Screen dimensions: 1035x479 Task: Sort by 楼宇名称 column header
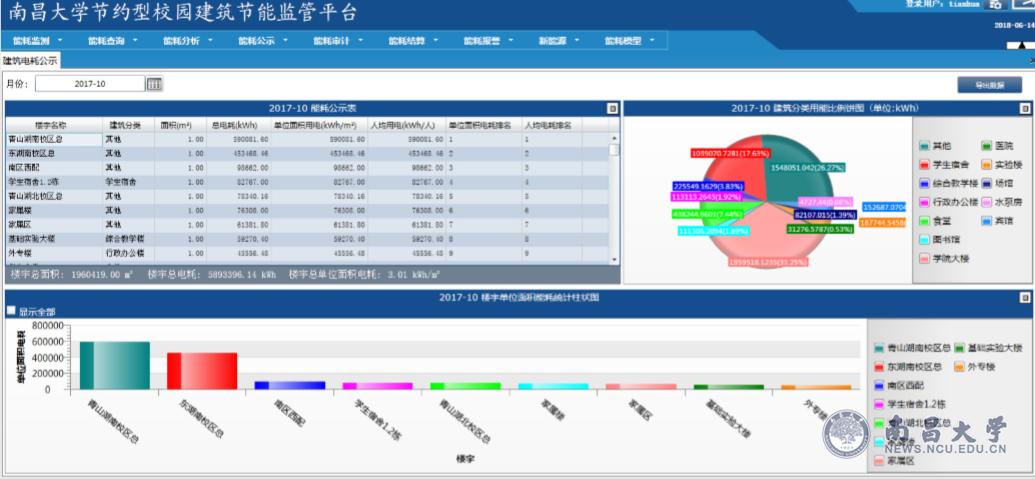[x=53, y=125]
